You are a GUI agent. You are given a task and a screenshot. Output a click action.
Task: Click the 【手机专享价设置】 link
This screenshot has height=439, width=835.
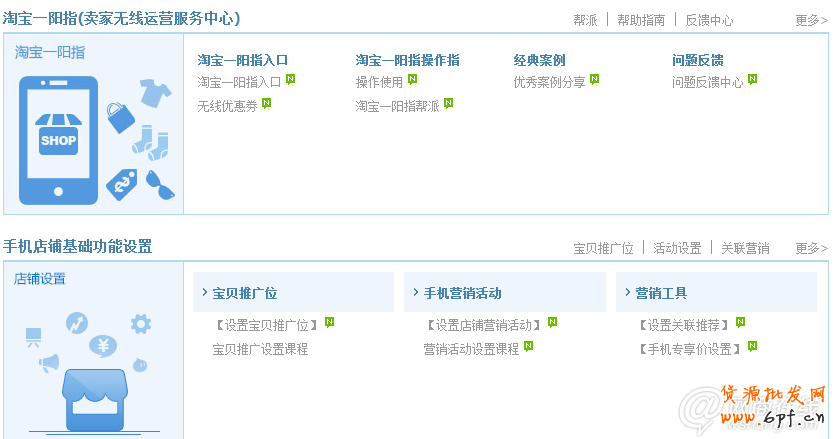[690, 349]
